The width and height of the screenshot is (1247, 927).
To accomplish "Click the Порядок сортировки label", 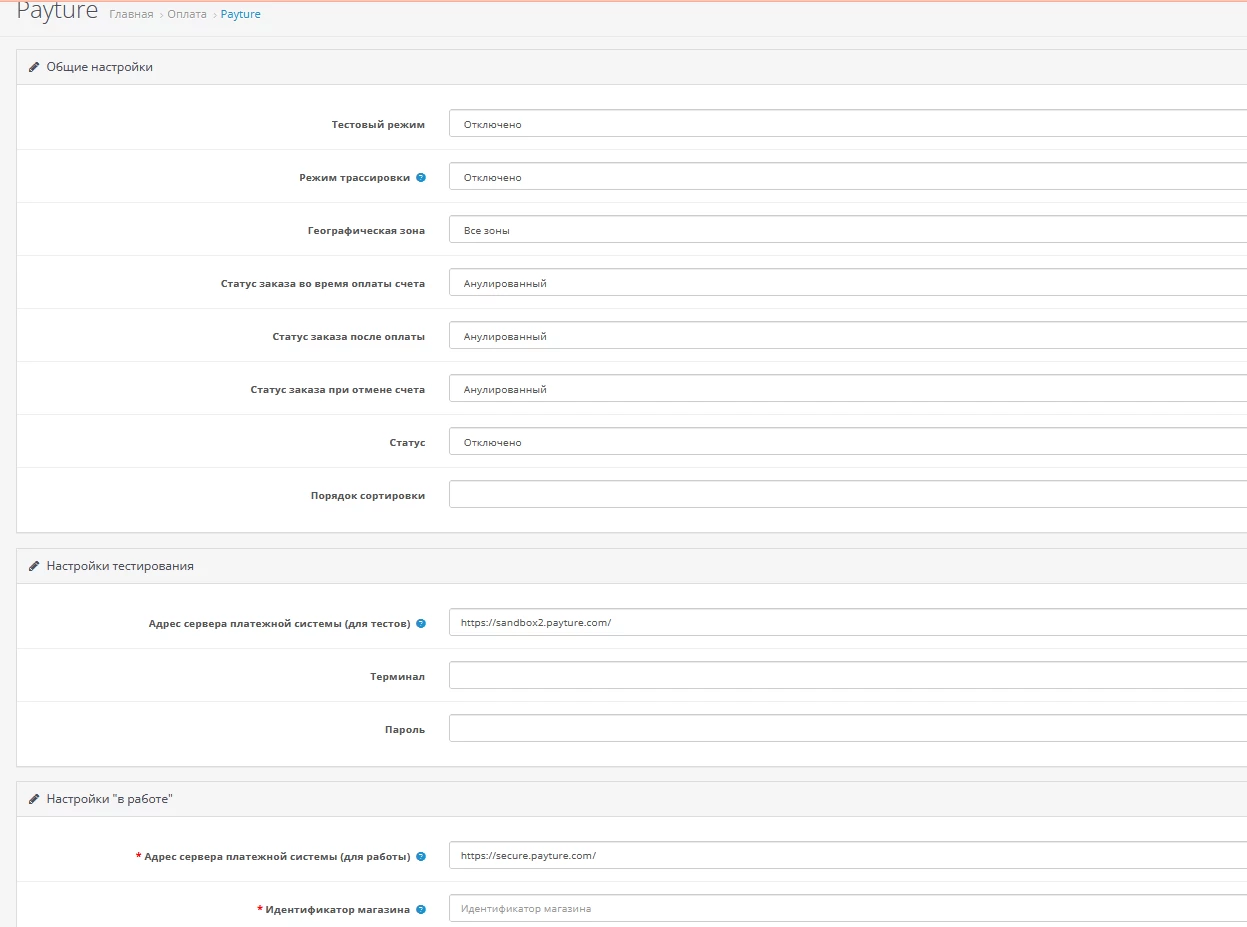I will [x=368, y=495].
